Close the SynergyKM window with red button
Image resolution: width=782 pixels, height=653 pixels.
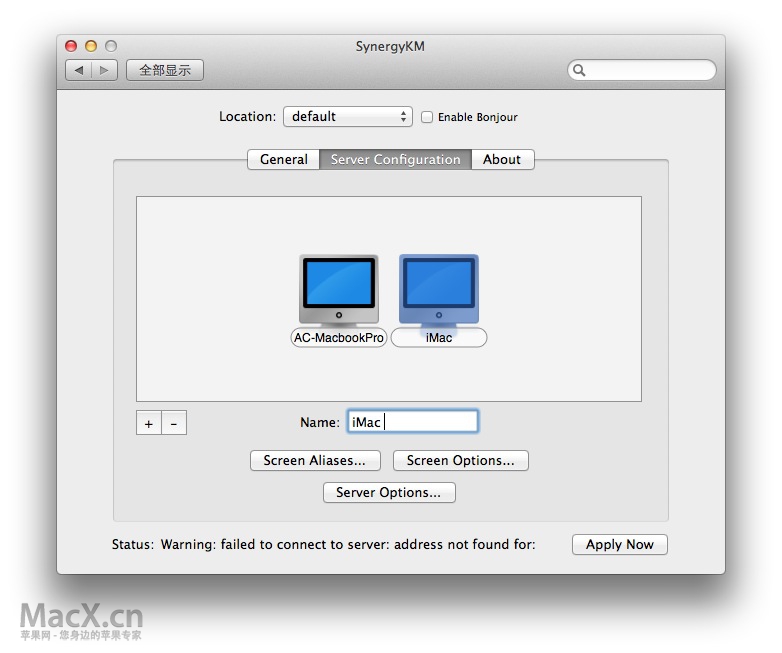[x=71, y=46]
